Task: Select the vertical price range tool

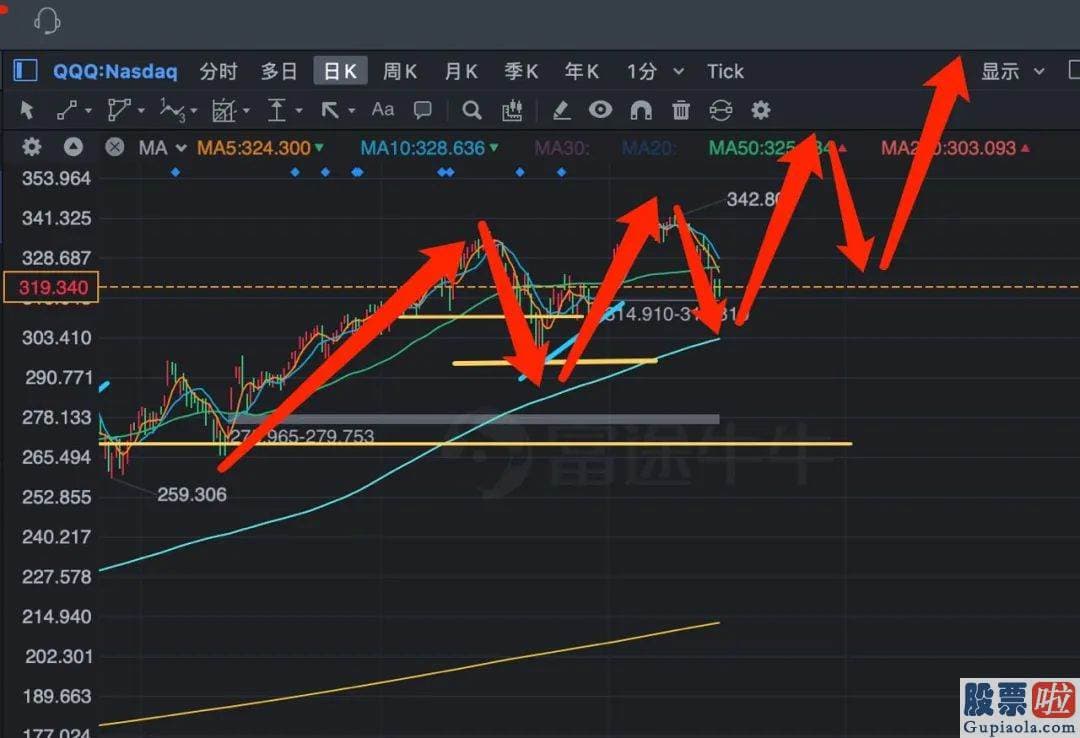Action: pos(277,110)
